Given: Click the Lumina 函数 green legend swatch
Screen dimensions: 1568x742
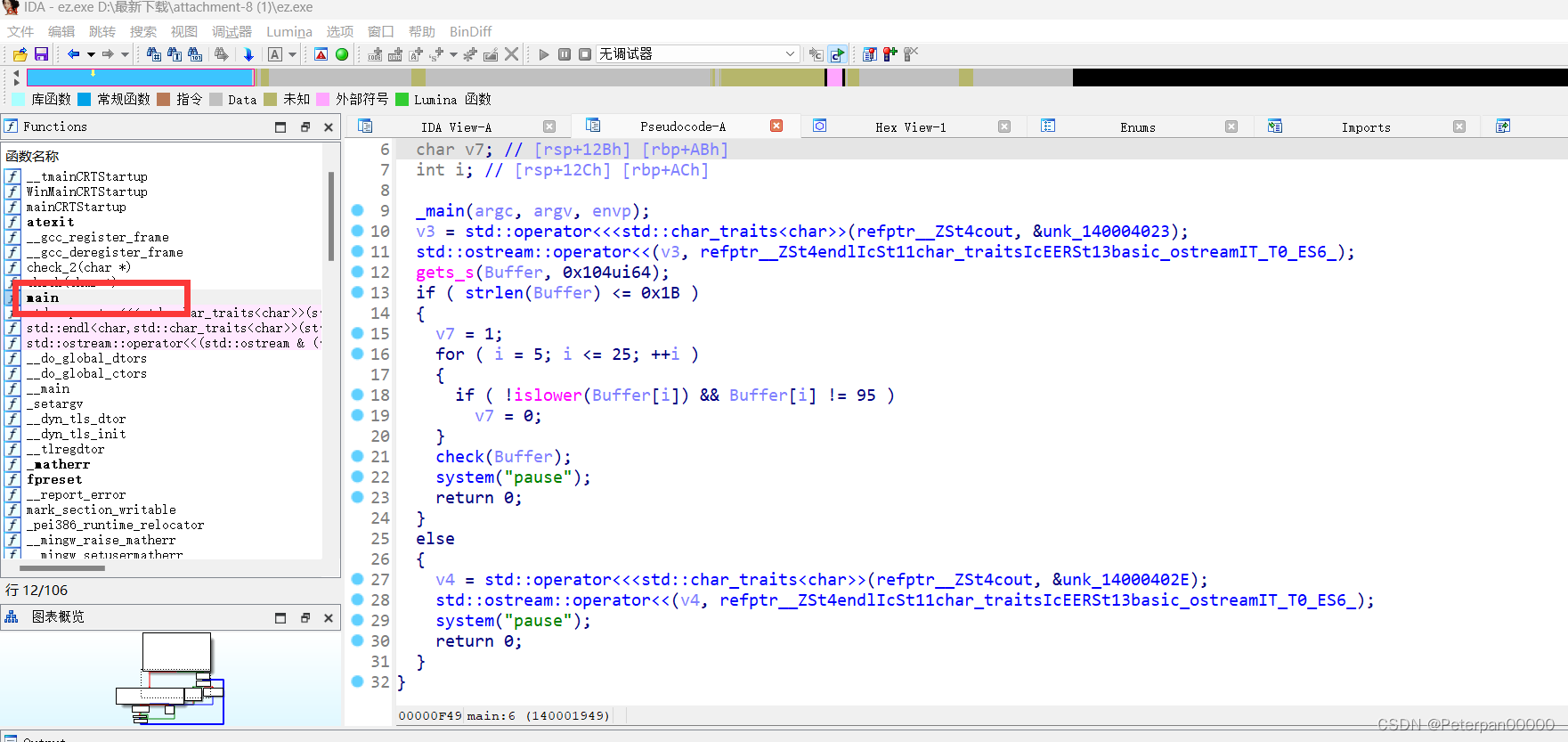Looking at the screenshot, I should point(402,99).
